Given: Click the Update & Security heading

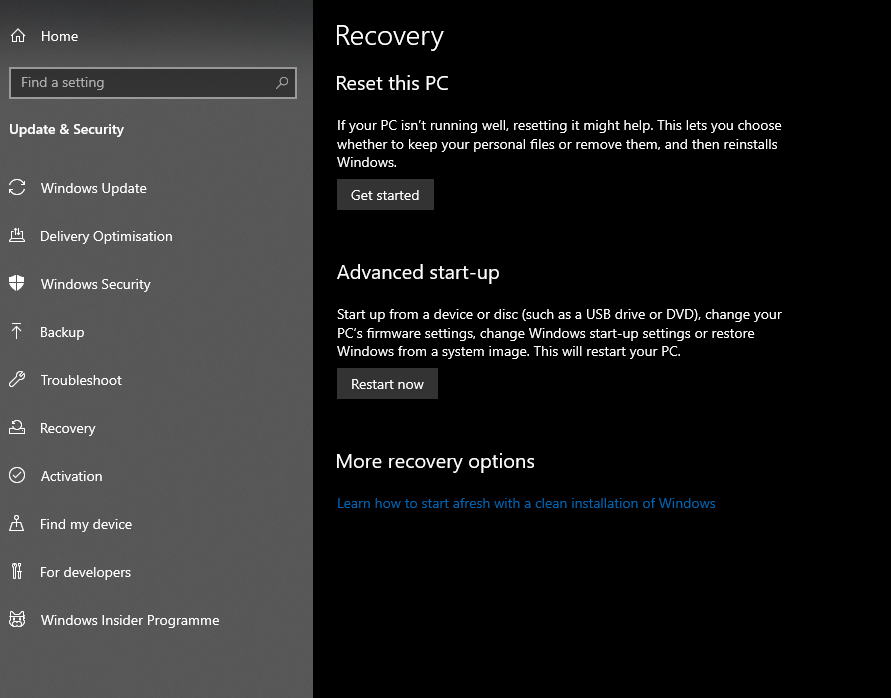Looking at the screenshot, I should click(66, 130).
